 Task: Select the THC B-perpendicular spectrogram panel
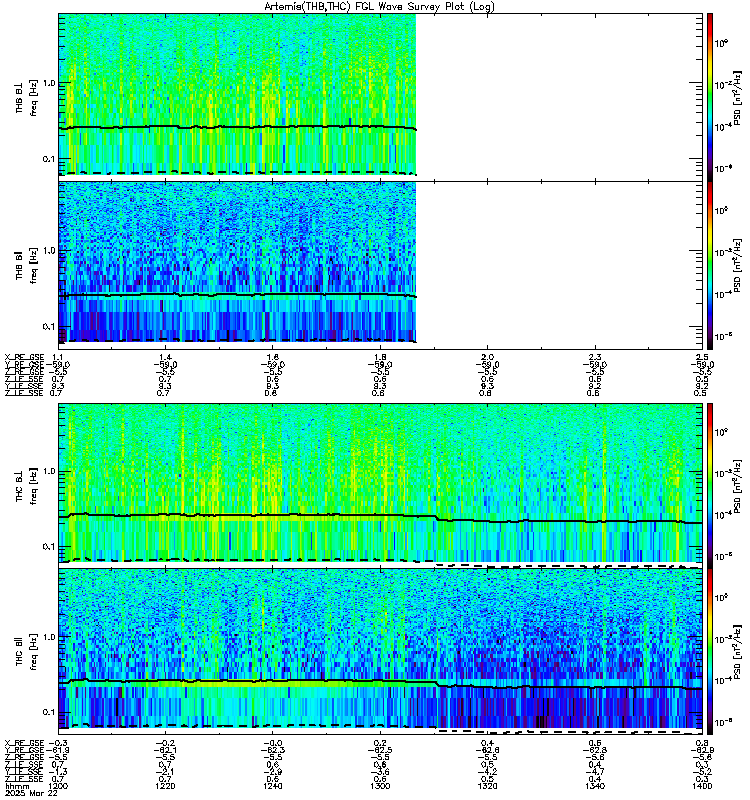coord(380,485)
